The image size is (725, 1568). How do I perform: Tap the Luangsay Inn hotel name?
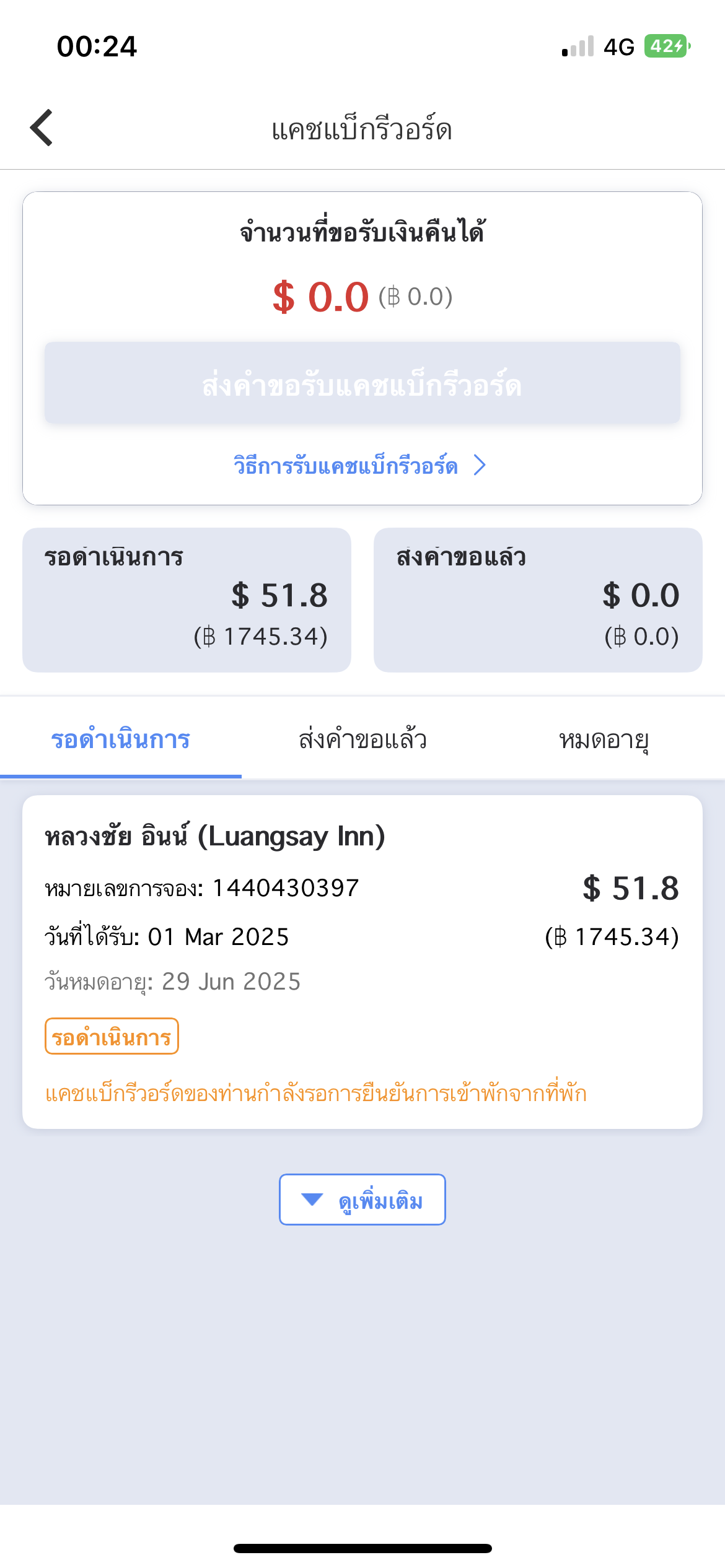[x=214, y=836]
